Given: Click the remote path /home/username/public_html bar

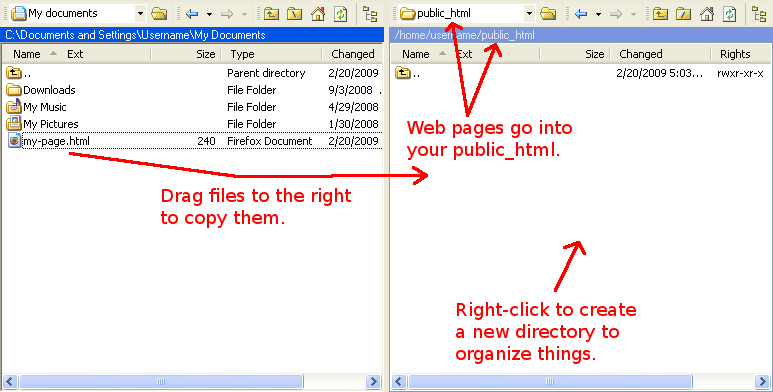Looking at the screenshot, I should click(581, 35).
